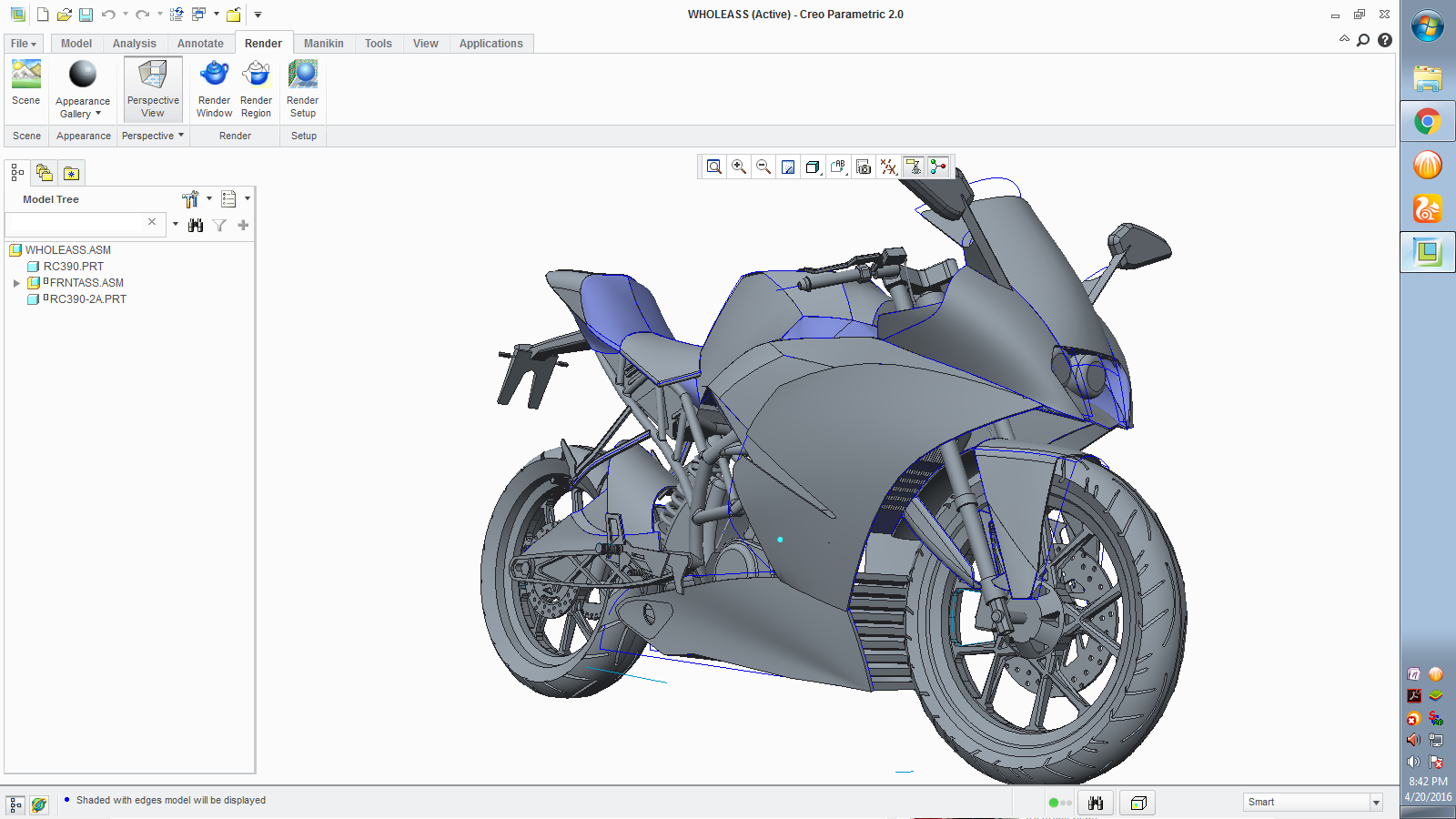The height and width of the screenshot is (819, 1456).
Task: Open the View Manager AB dropdown
Action: pyautogui.click(x=838, y=167)
